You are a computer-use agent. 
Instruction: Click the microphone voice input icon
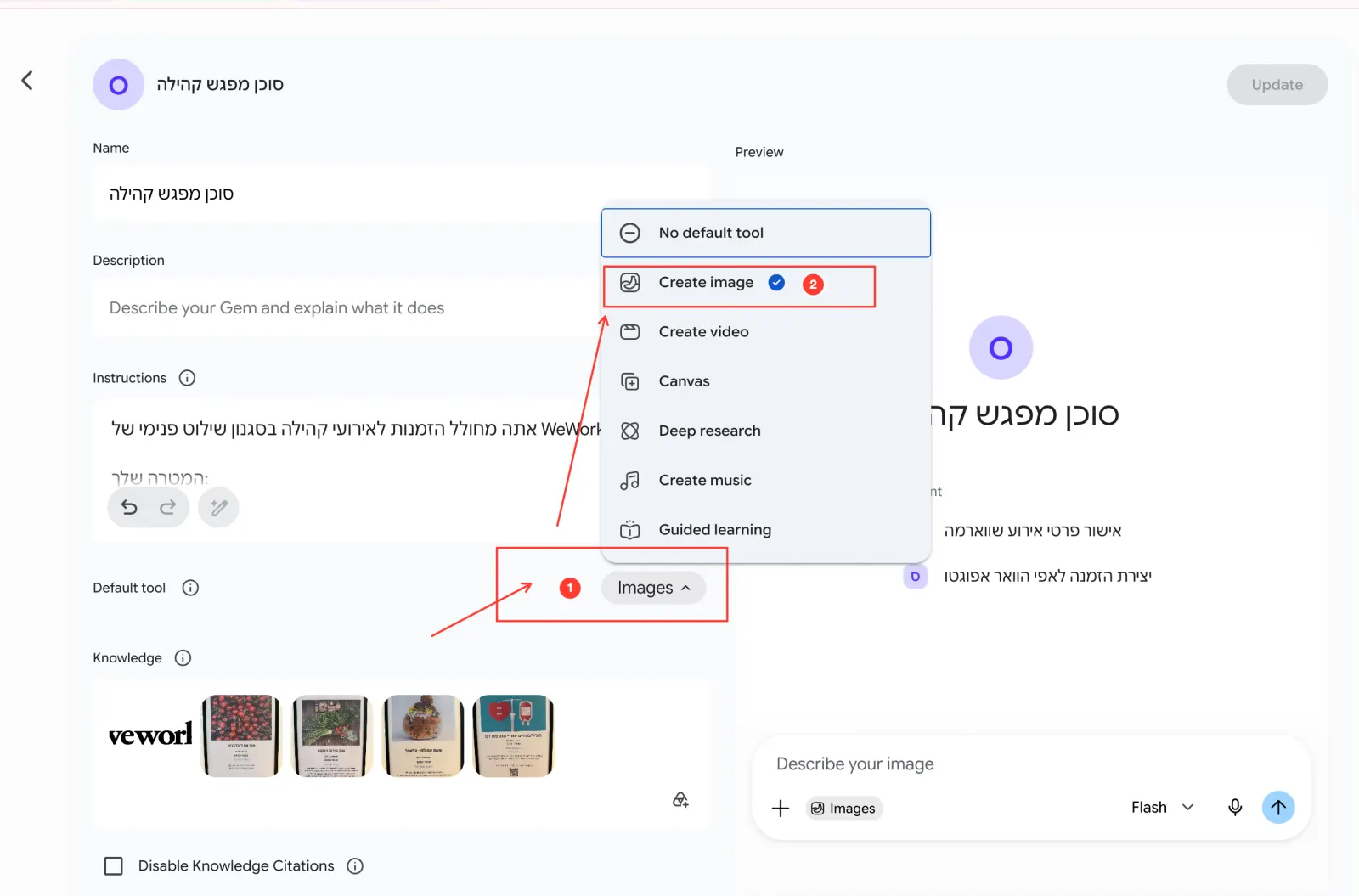click(x=1235, y=808)
